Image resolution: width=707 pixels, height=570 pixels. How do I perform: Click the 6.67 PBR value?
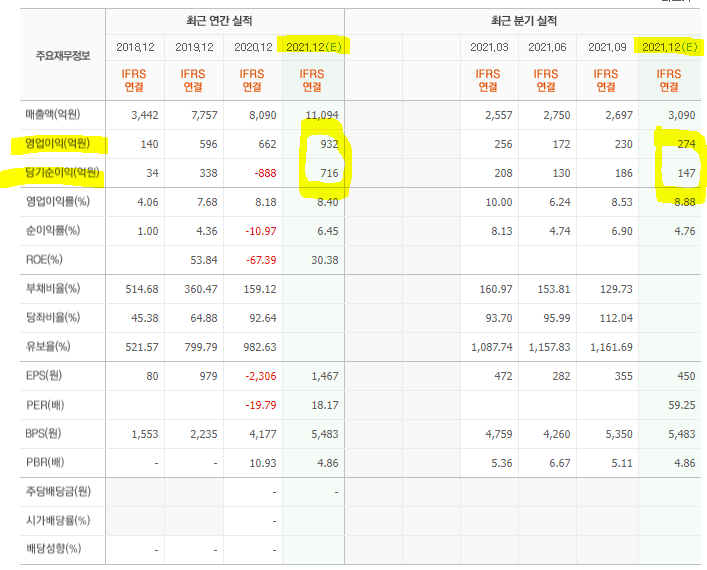tap(560, 463)
